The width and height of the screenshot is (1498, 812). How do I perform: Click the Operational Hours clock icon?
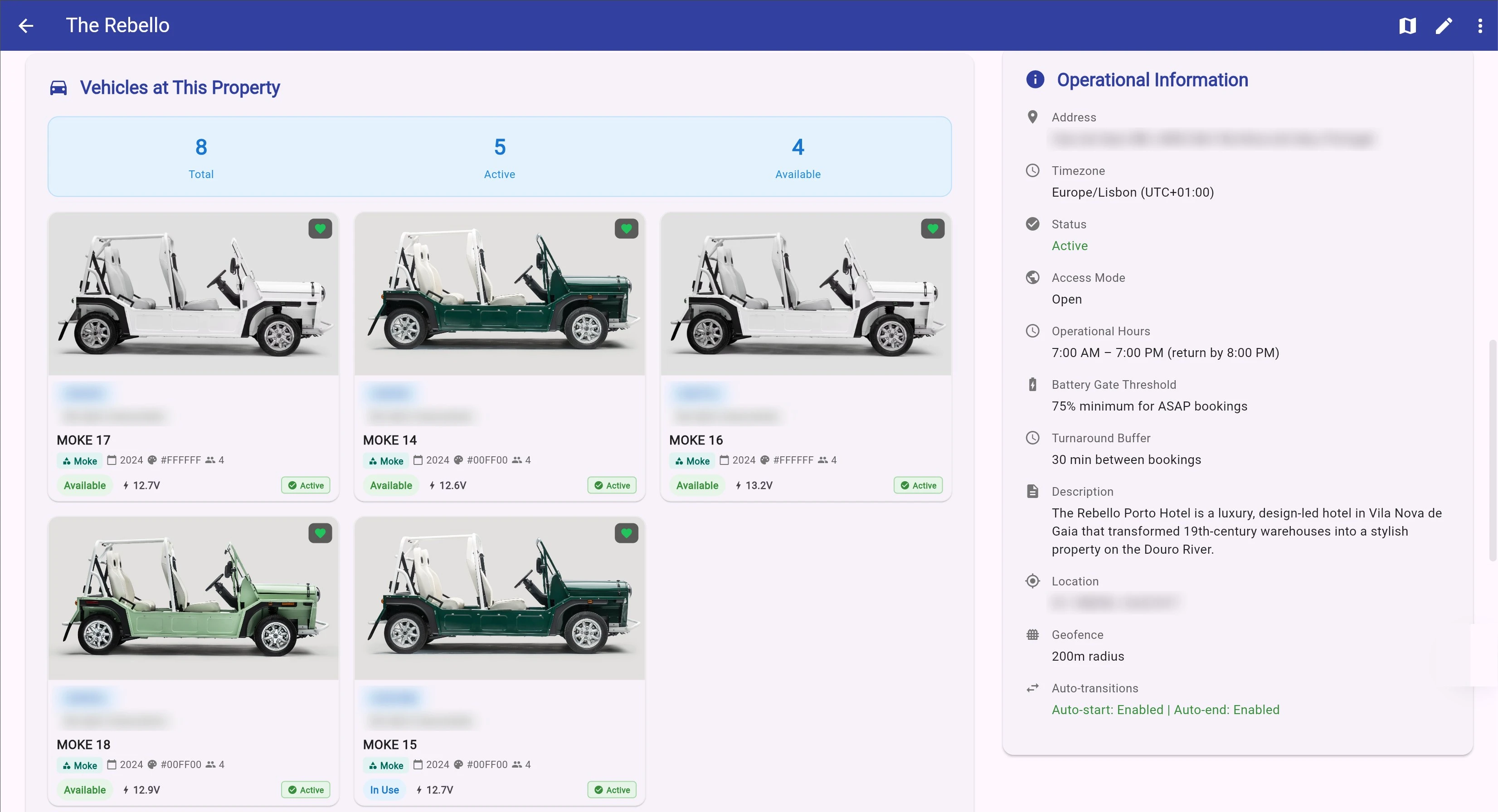pos(1033,331)
